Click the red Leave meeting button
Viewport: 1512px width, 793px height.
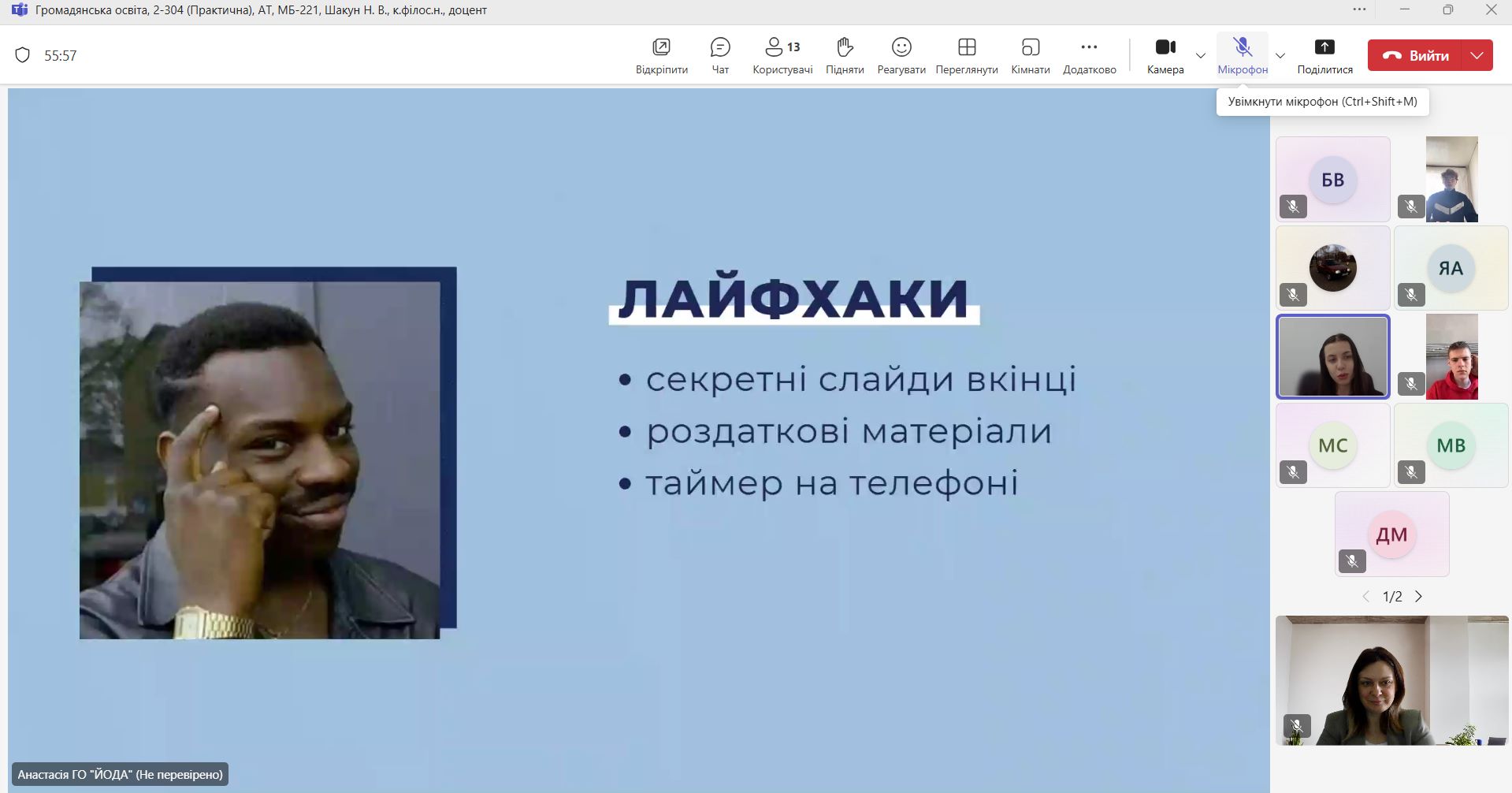(x=1415, y=55)
